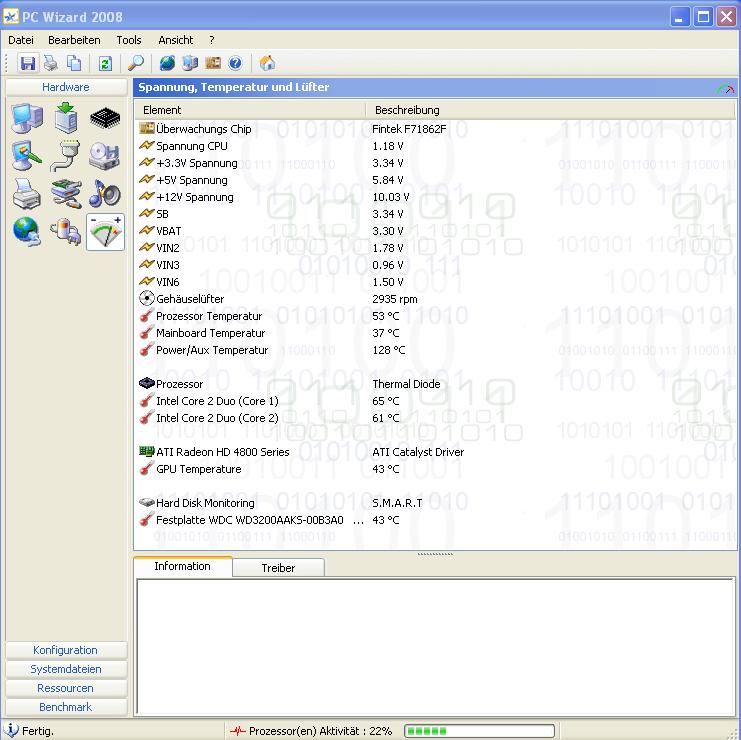Select the Gehäuselüfter row
The height and width of the screenshot is (740, 741).
tap(435, 299)
